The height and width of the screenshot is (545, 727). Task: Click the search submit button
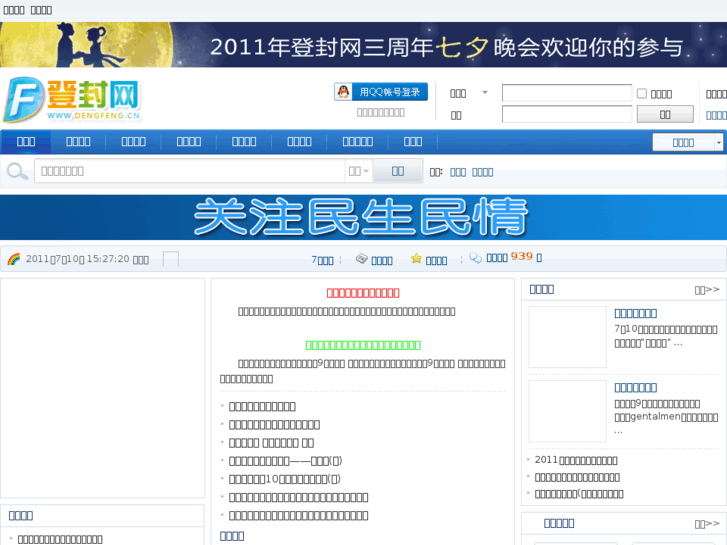point(398,171)
